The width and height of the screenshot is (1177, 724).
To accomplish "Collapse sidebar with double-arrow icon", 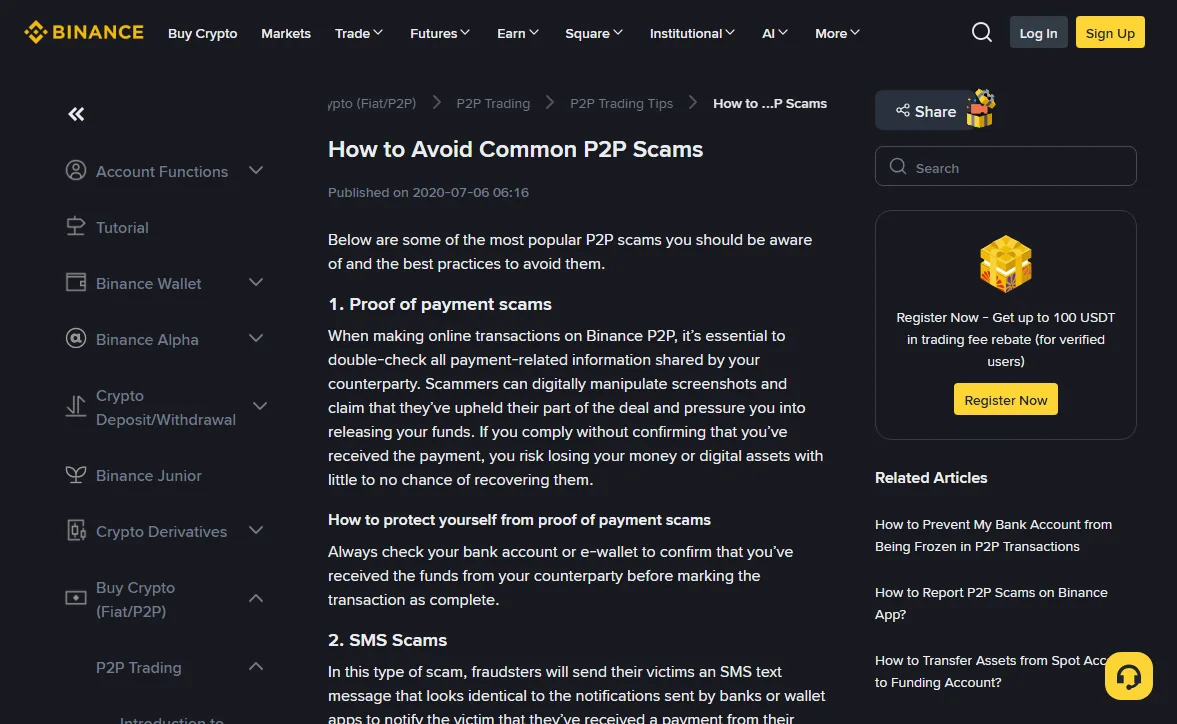I will [76, 114].
